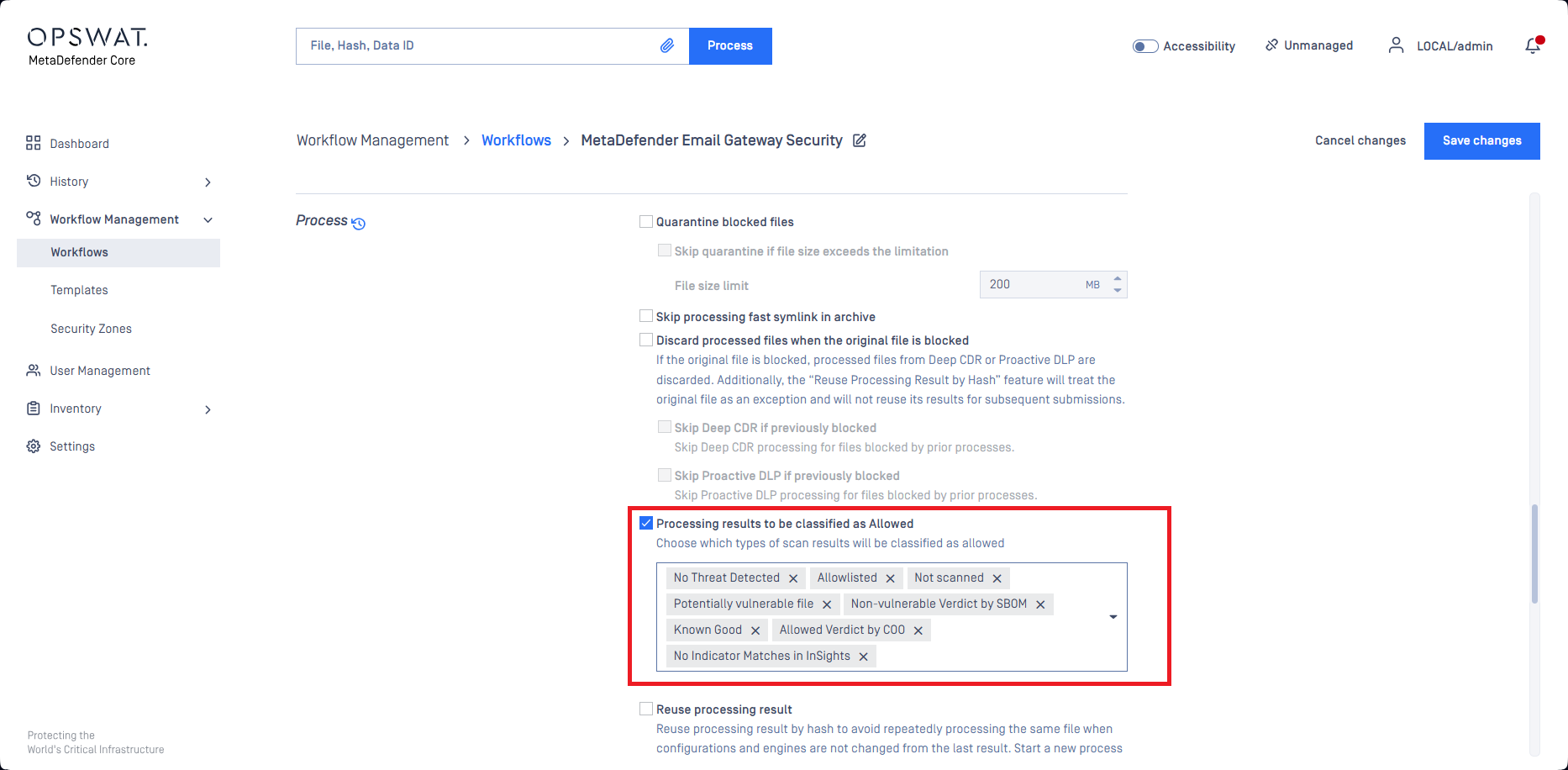Click the History clock icon
Screen dimensions: 1568x770
point(34,181)
